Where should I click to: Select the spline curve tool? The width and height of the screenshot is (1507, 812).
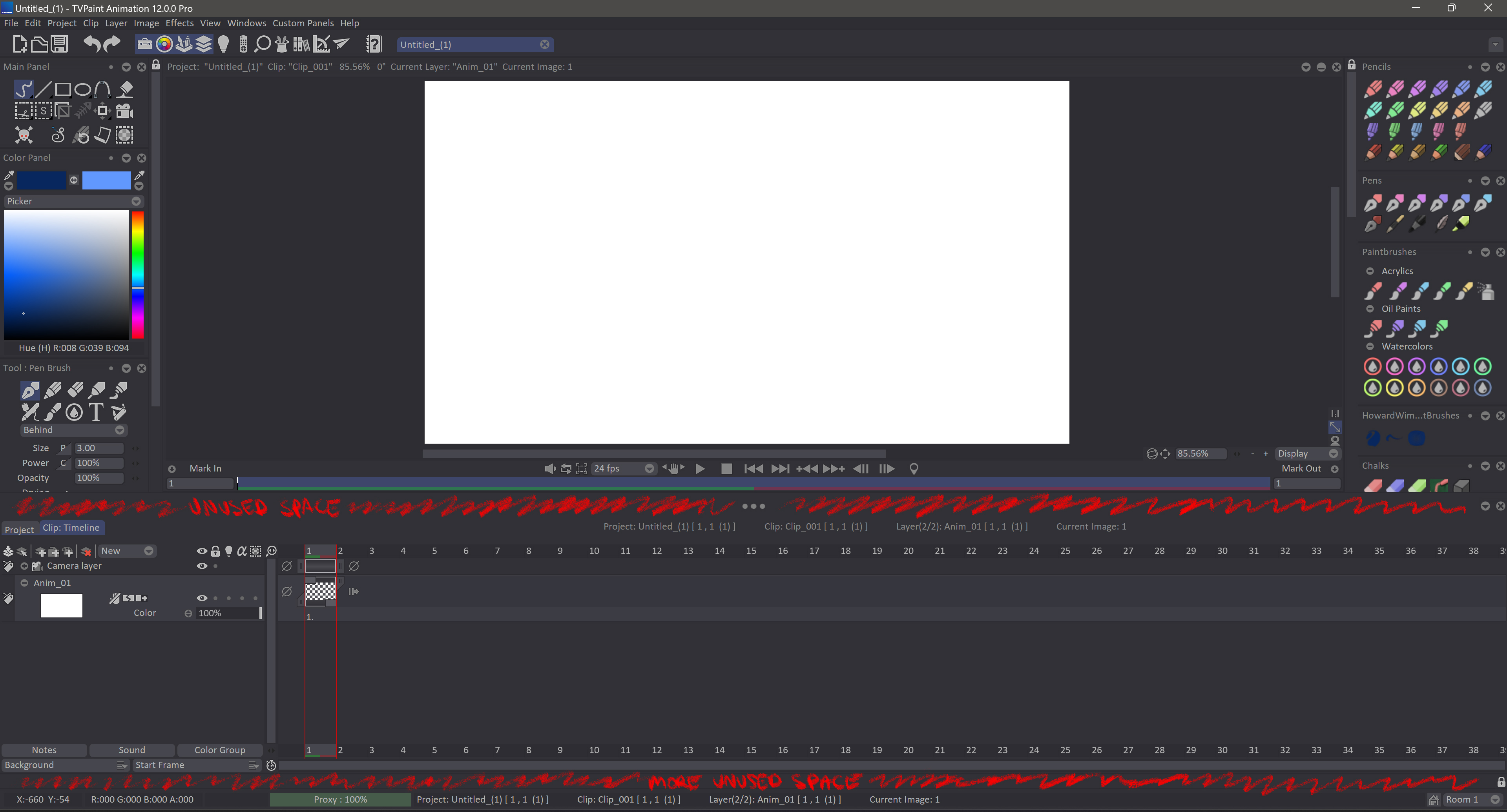point(102,89)
